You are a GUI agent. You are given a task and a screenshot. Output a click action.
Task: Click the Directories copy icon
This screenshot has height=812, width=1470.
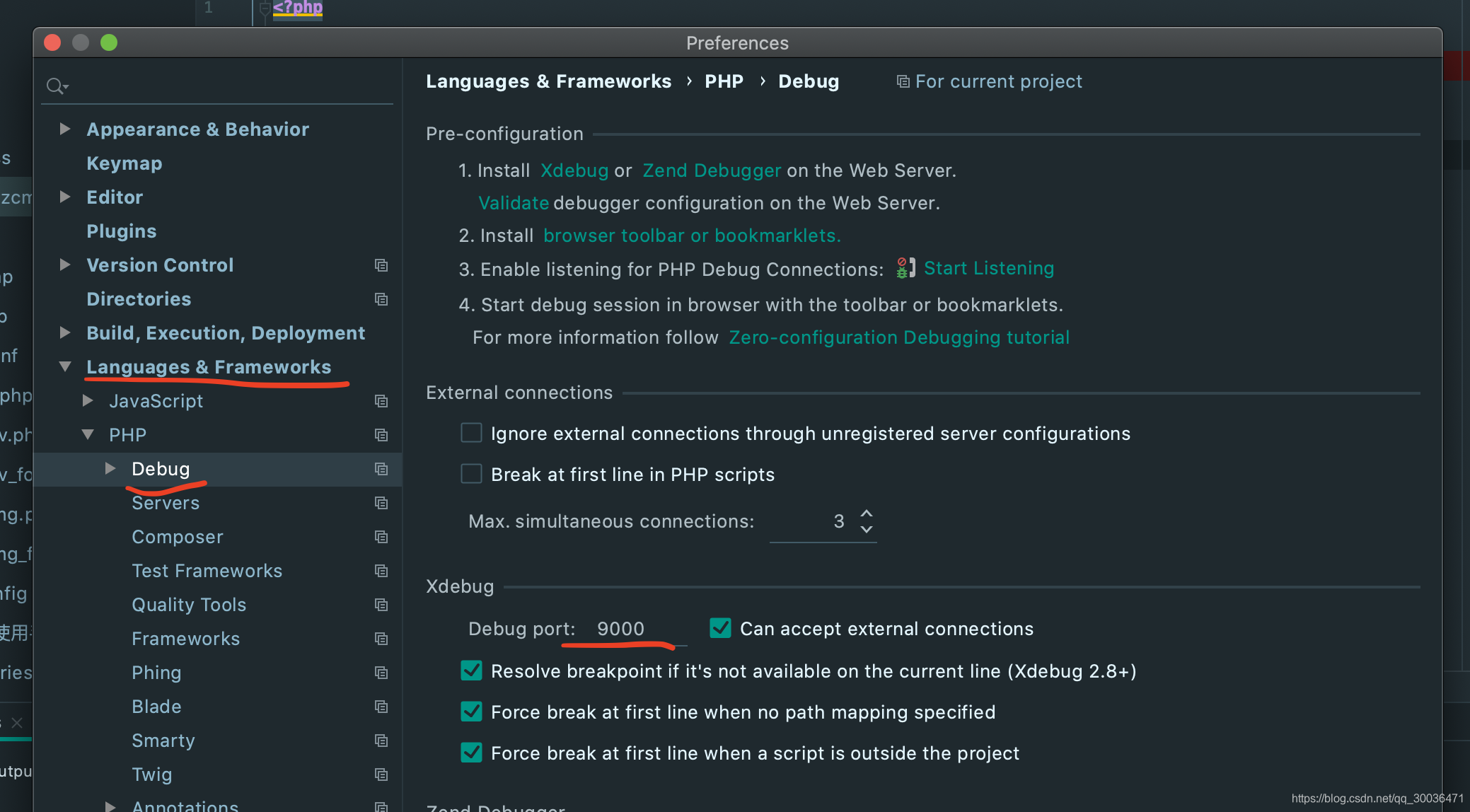pyautogui.click(x=383, y=298)
